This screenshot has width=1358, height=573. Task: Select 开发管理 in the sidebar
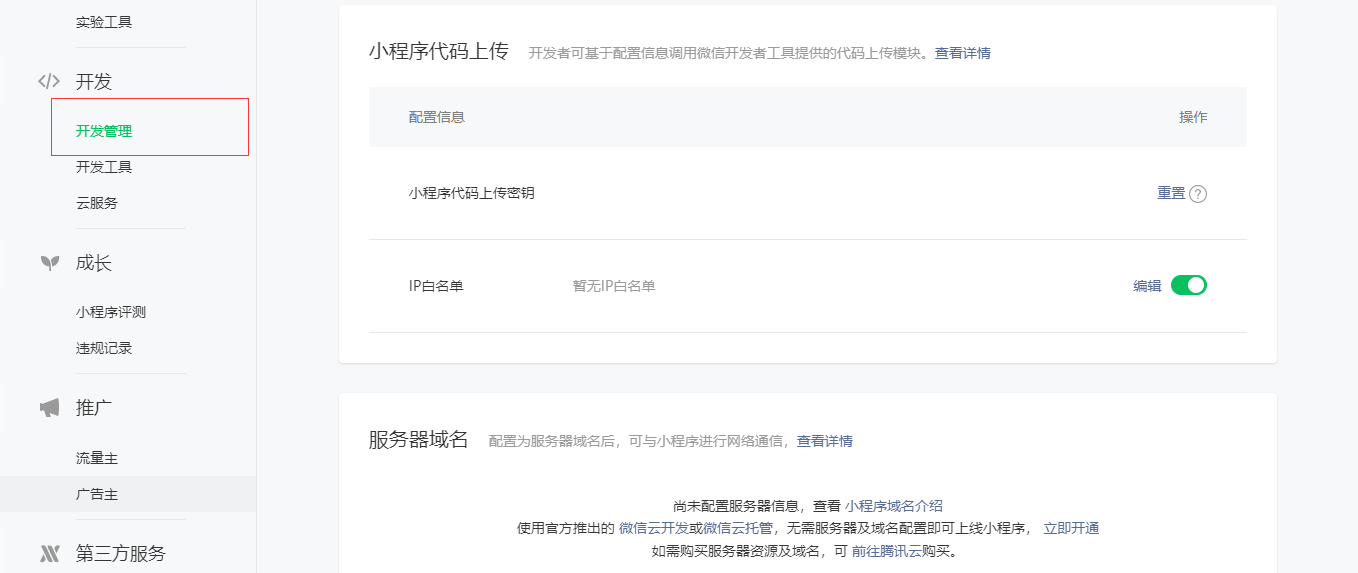104,130
